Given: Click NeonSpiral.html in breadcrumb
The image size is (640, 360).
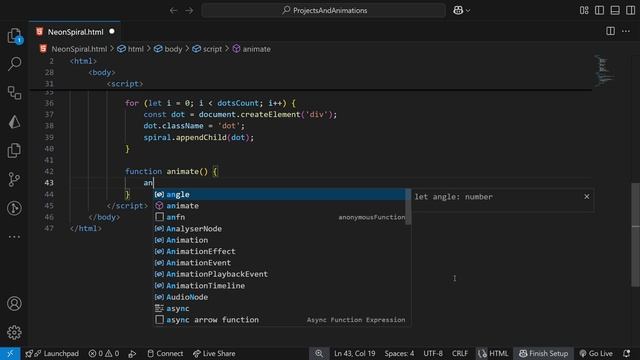Looking at the screenshot, I should click(79, 49).
